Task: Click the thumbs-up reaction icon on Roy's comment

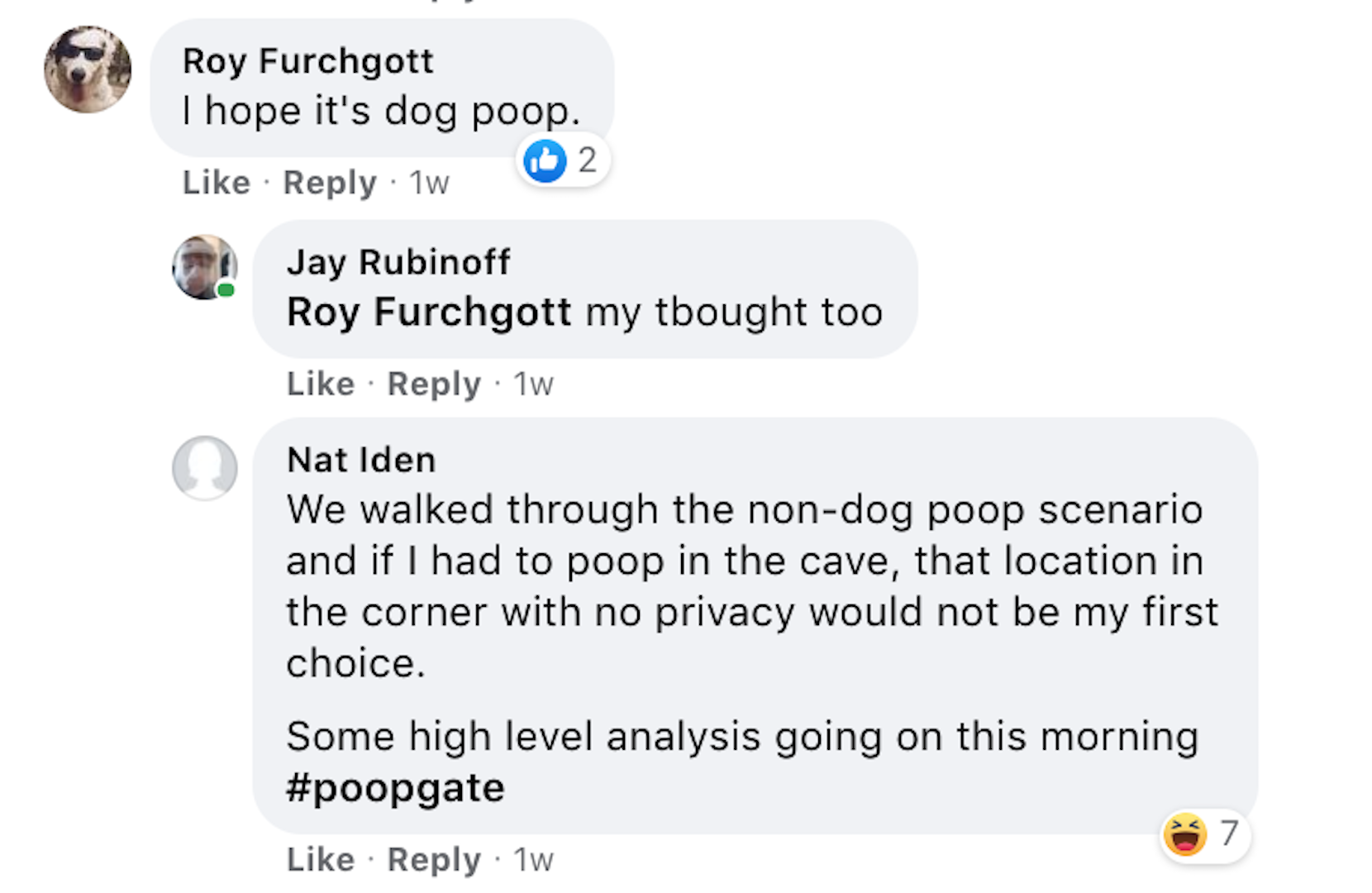Action: pos(545,160)
